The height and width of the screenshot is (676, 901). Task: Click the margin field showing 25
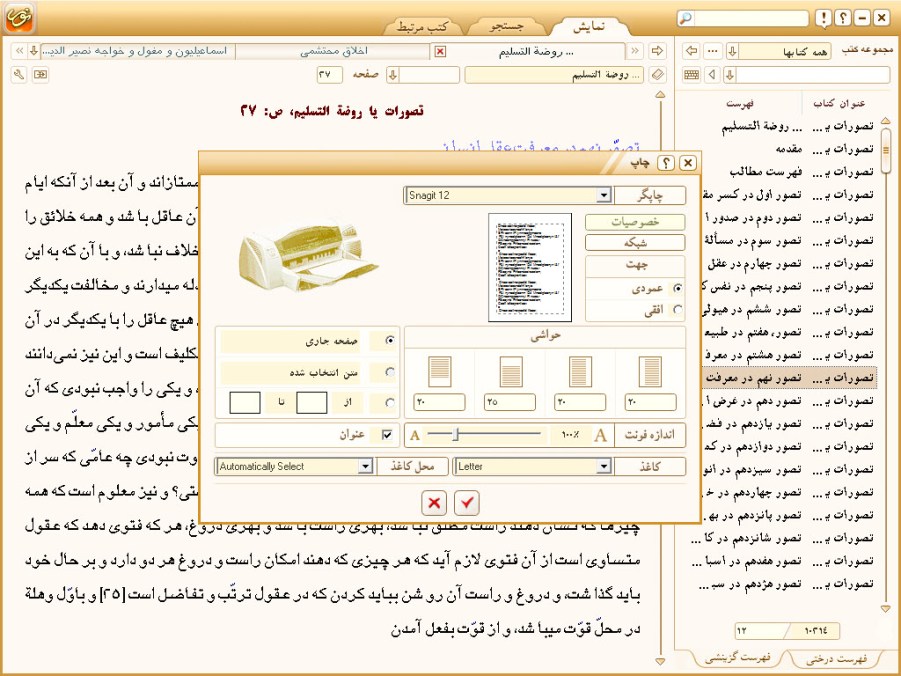[x=510, y=402]
